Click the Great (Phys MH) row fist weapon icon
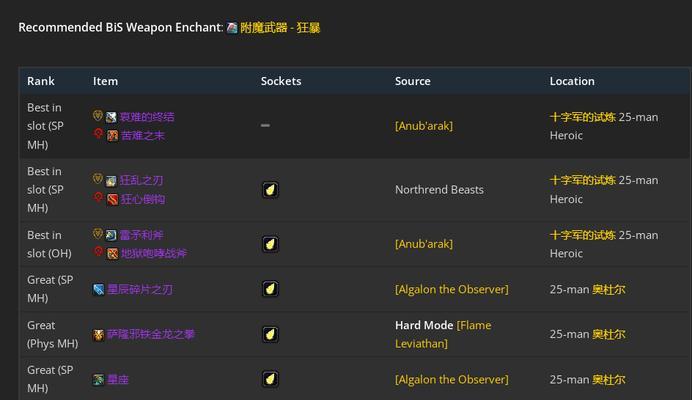692x400 pixels. pos(98,335)
